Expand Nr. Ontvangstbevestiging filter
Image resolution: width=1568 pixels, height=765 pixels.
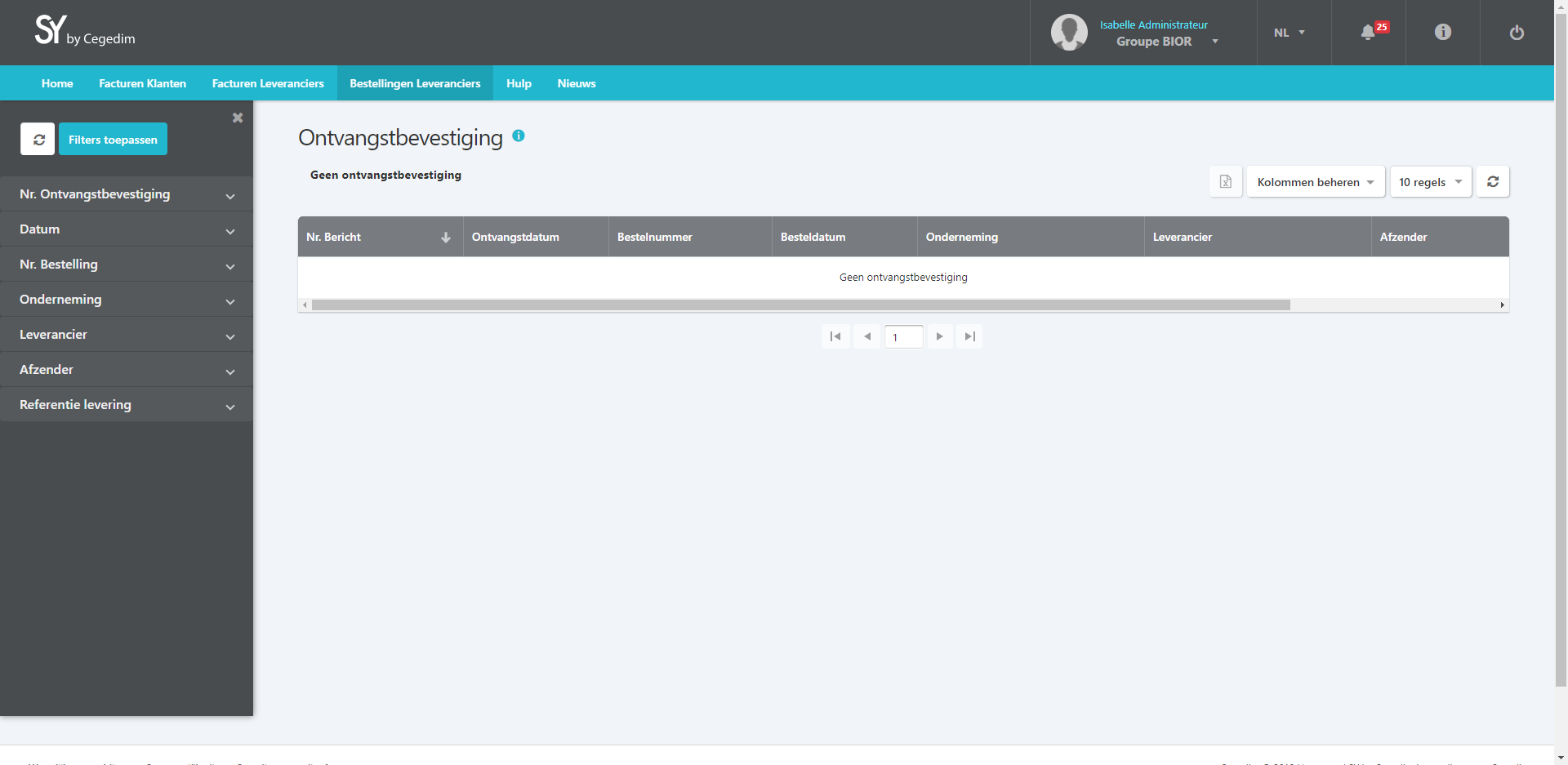click(x=127, y=194)
